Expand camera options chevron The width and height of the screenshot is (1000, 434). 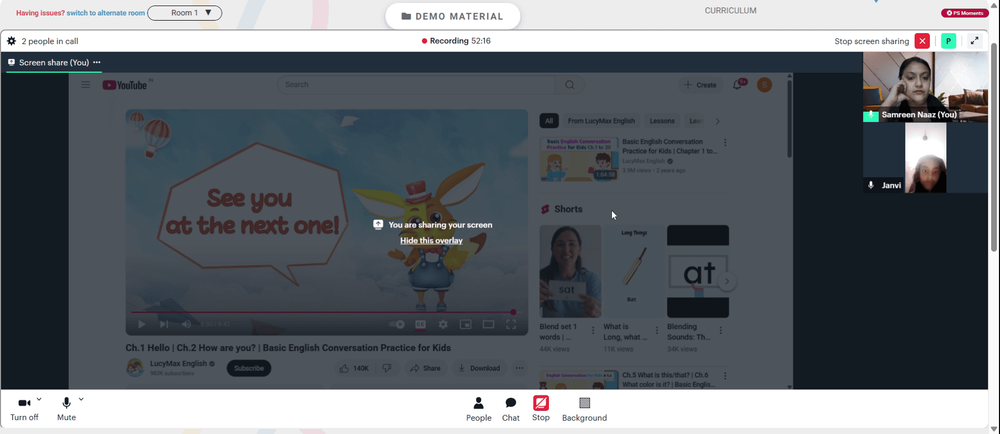[39, 400]
